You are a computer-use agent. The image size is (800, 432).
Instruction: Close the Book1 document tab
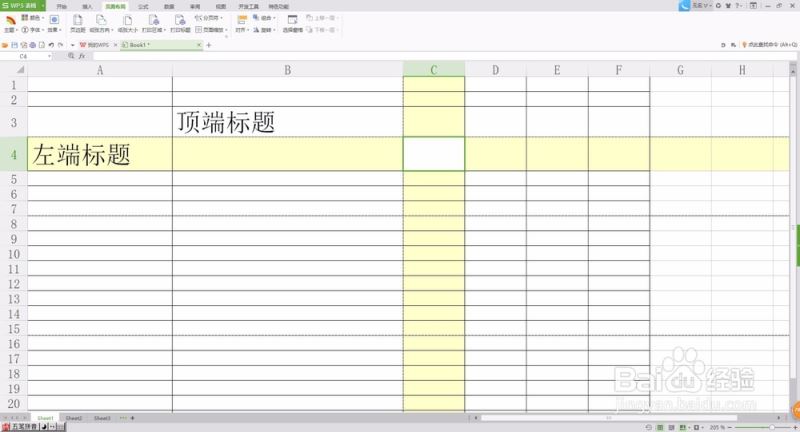tap(199, 45)
